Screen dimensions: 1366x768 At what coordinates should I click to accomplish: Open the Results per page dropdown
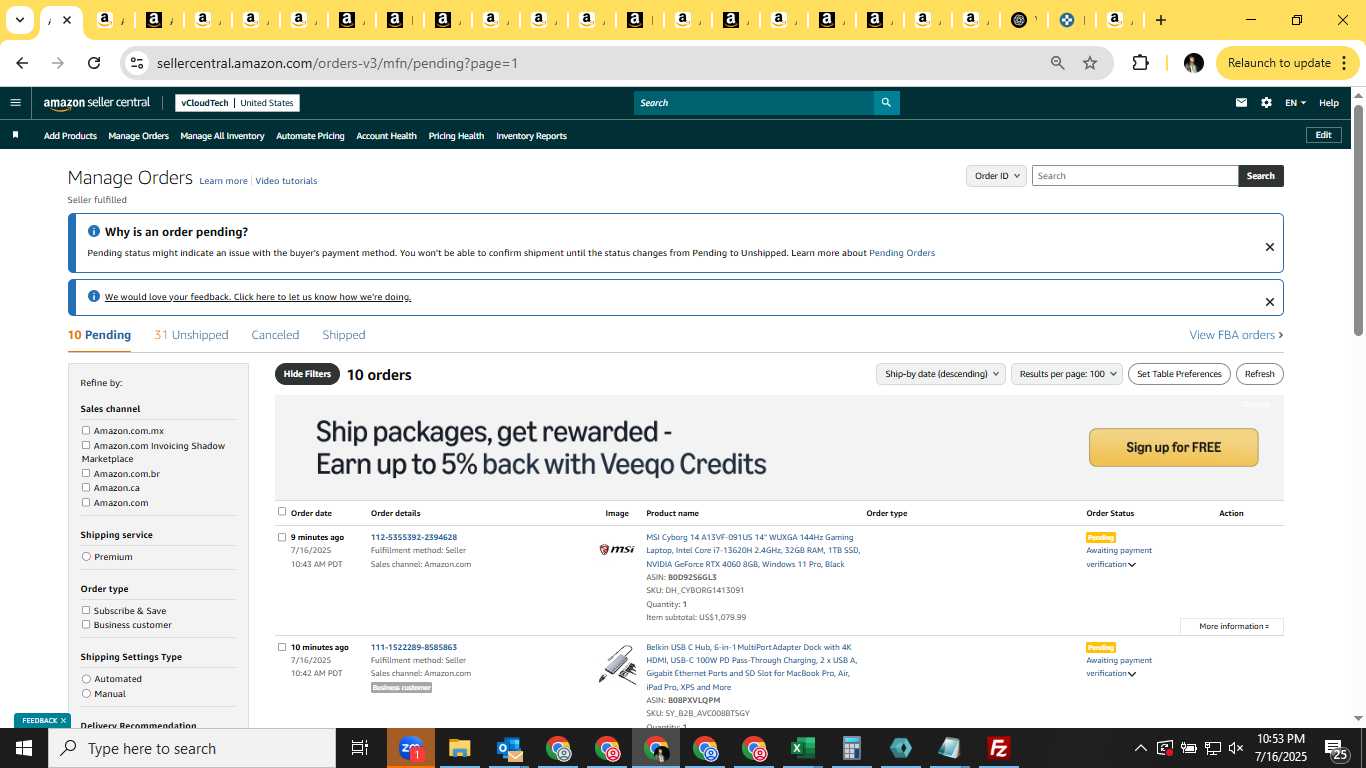pos(1066,374)
